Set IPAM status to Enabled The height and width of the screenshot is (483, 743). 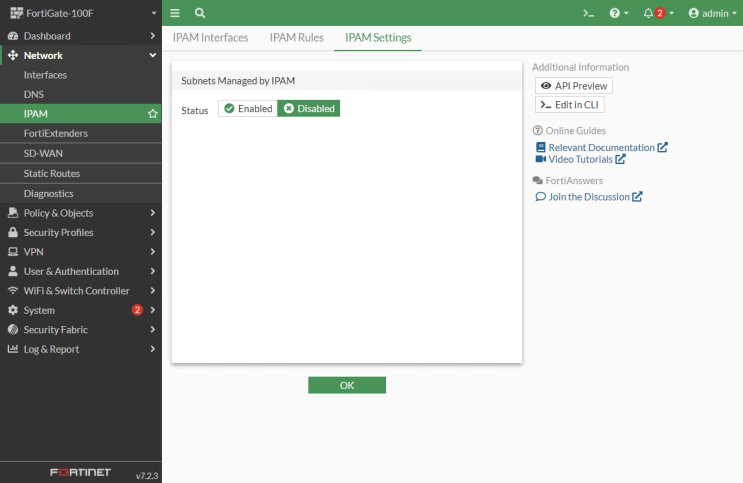[248, 109]
